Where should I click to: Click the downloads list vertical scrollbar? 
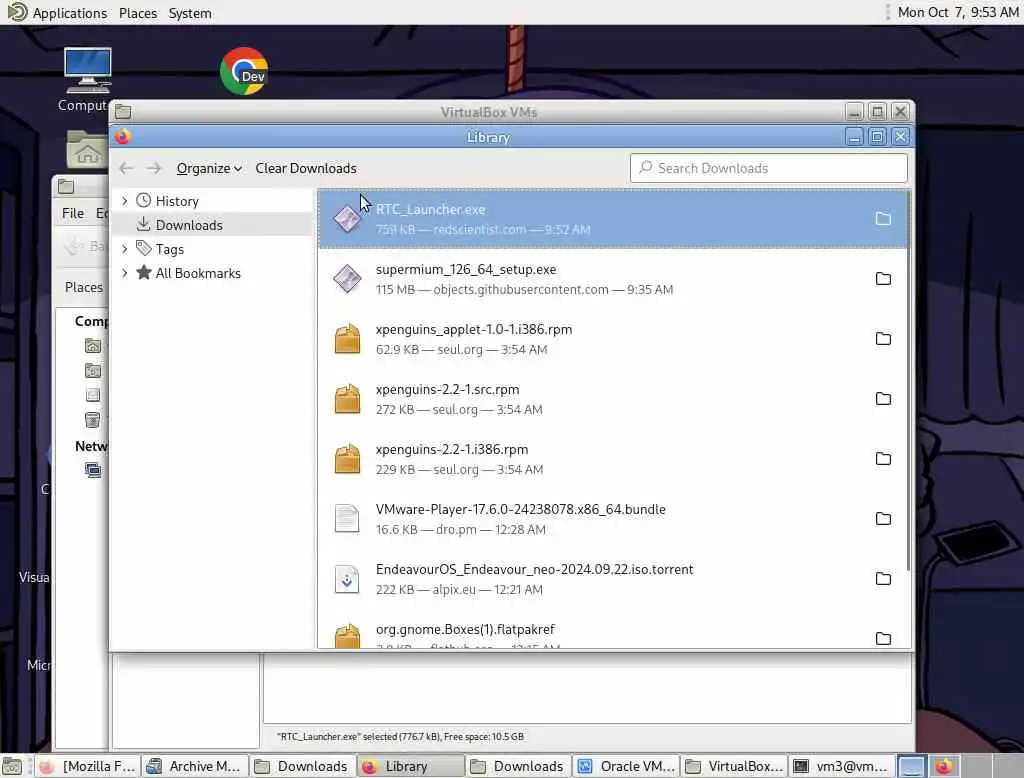point(908,382)
